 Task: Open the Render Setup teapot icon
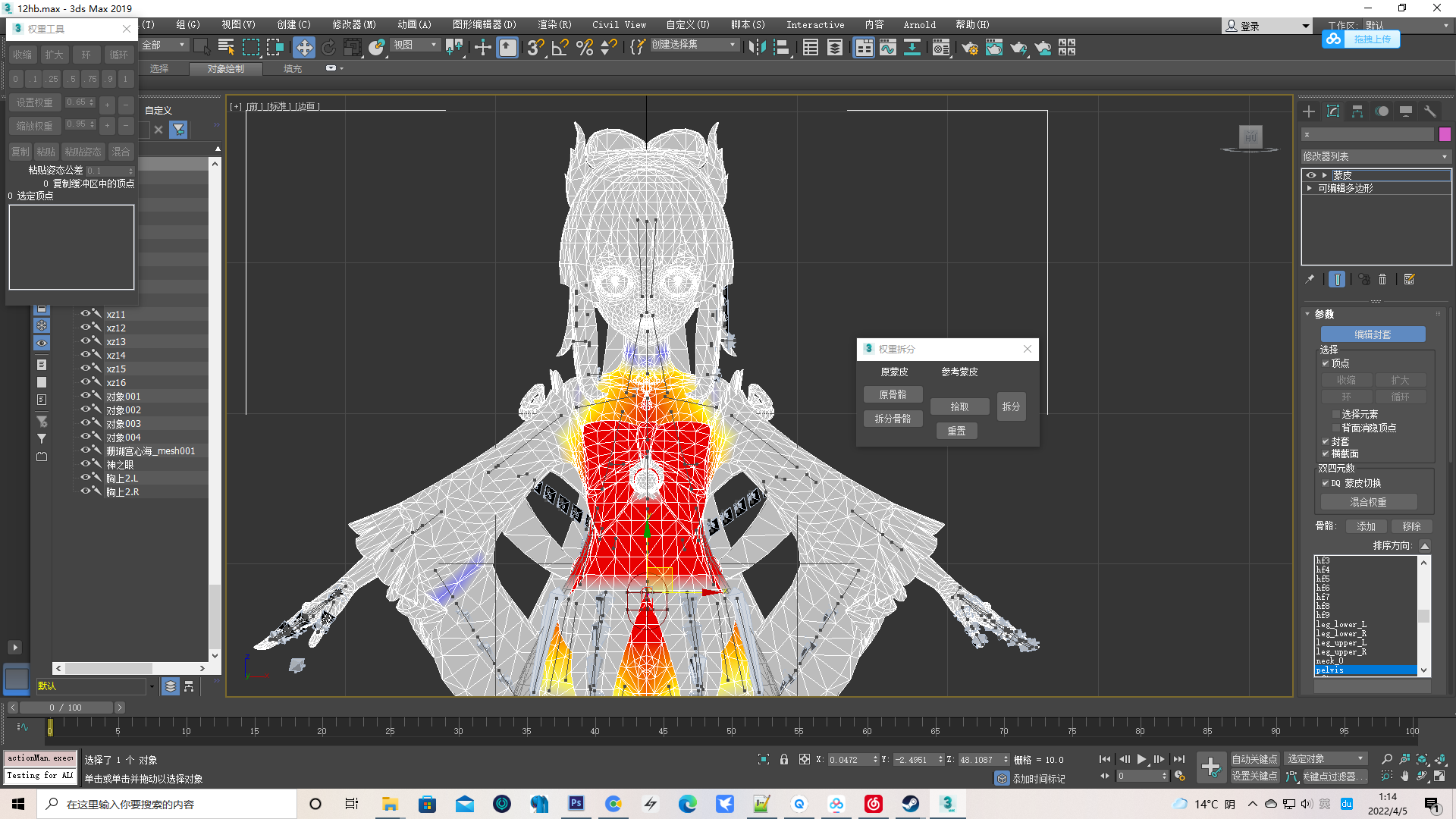(970, 48)
